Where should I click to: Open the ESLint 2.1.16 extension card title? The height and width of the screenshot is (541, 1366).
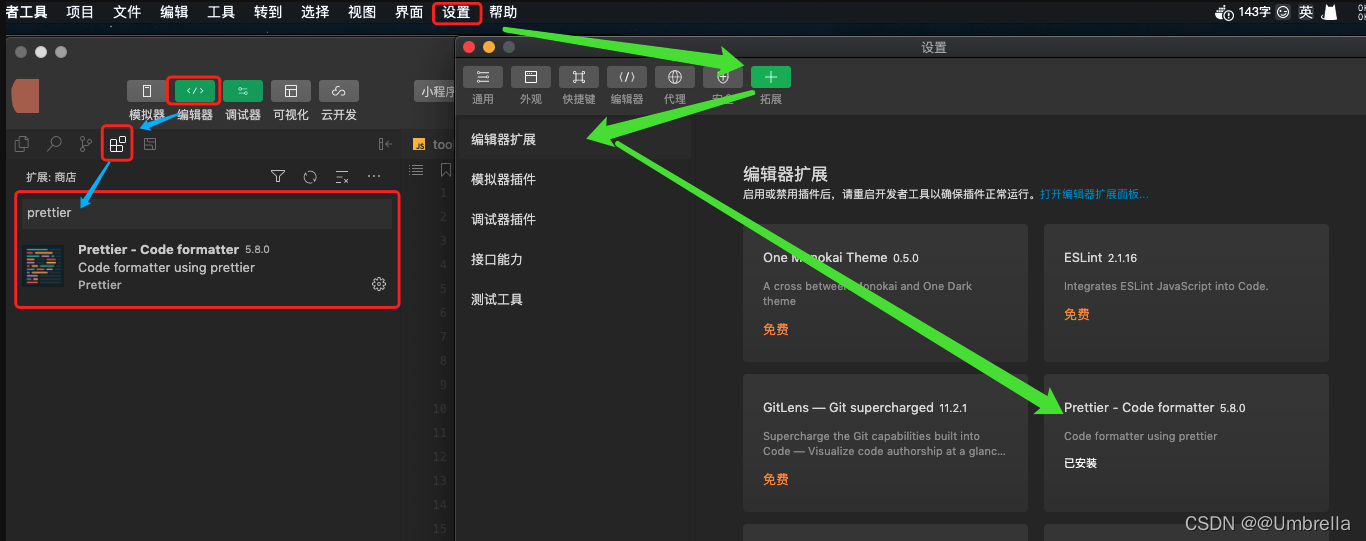coord(1100,257)
